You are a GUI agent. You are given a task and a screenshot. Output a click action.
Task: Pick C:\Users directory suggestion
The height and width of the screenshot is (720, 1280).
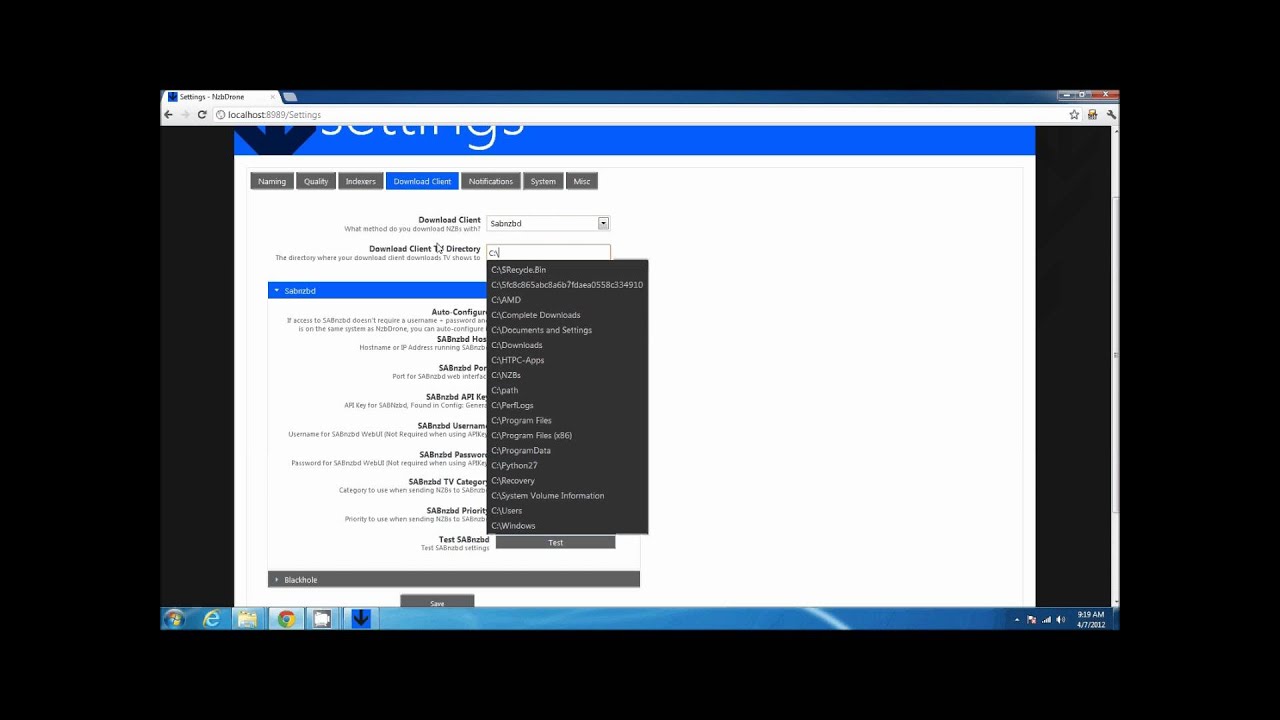click(x=567, y=511)
